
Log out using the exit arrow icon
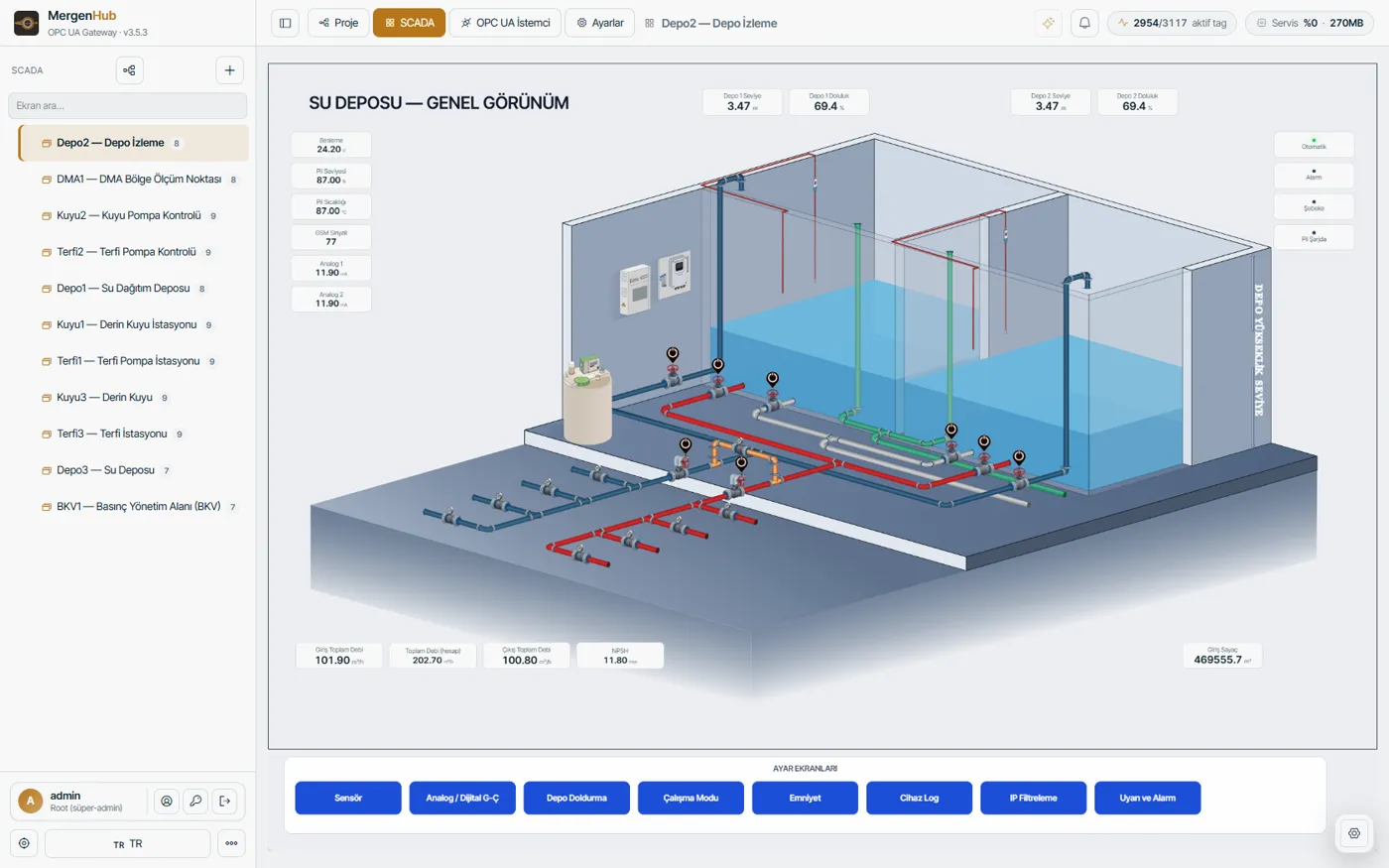pos(224,801)
